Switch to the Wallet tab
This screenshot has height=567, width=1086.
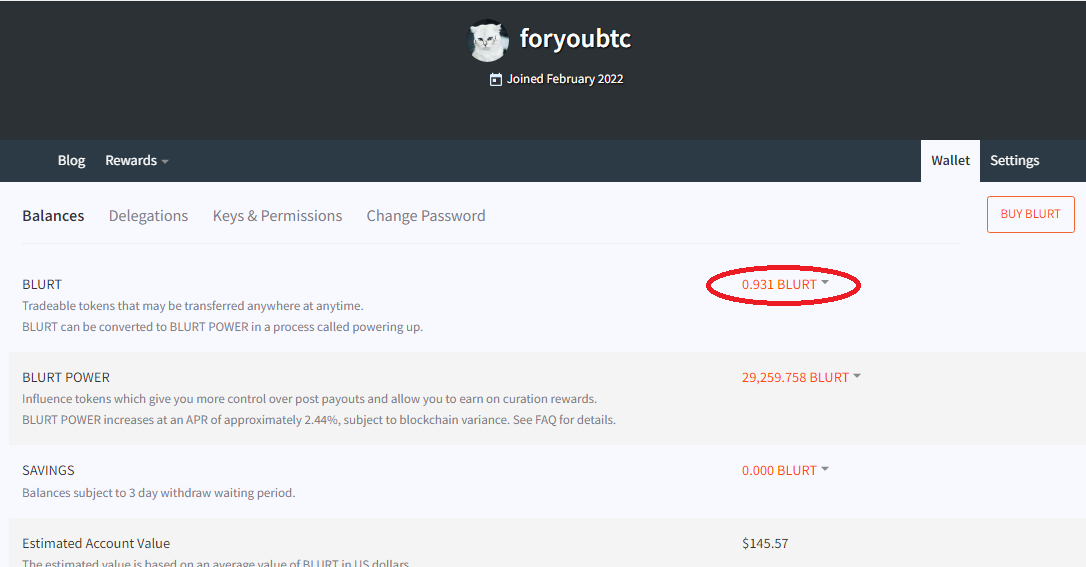point(950,161)
